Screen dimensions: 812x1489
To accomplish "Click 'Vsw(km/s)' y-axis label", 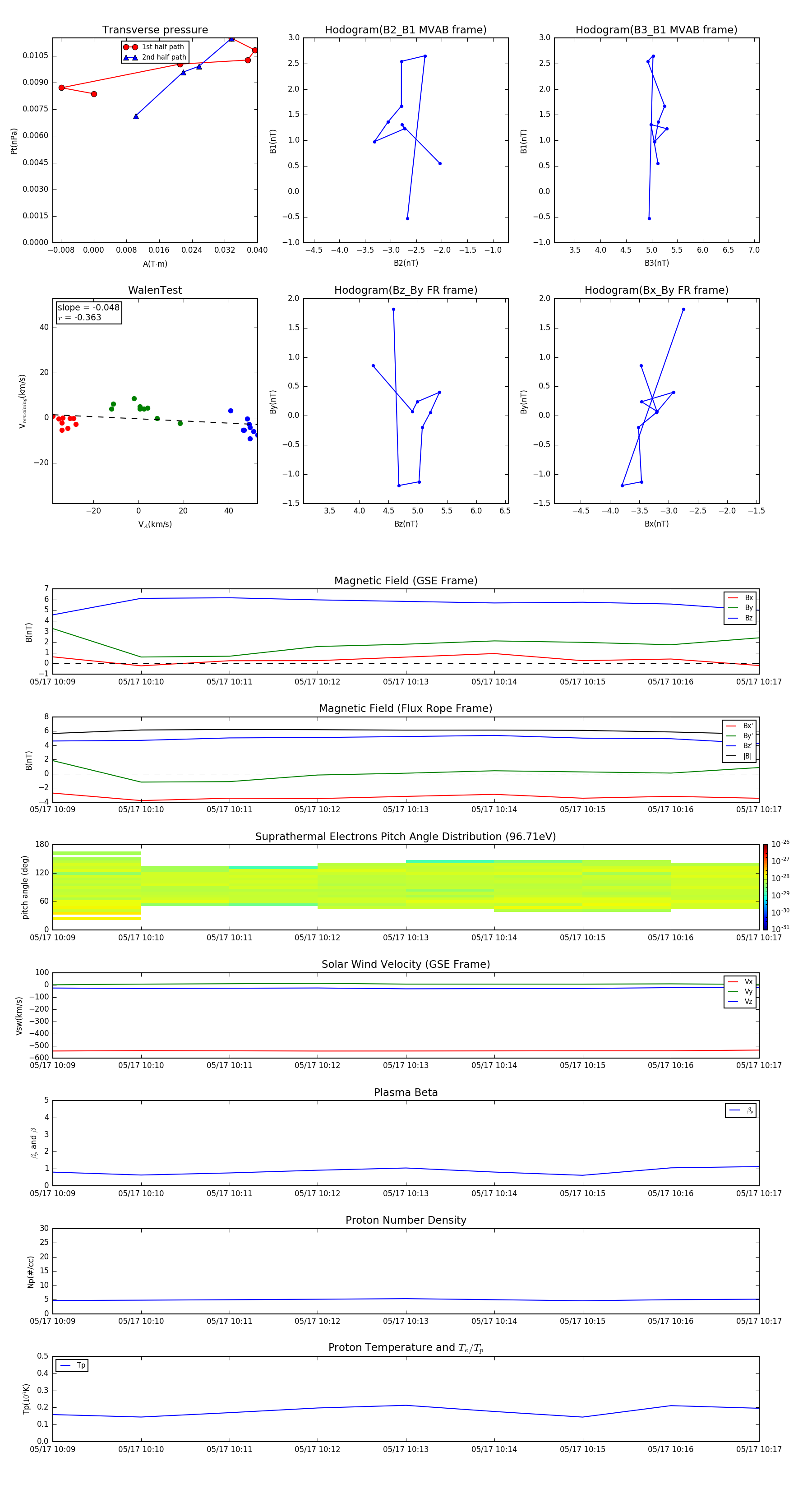I will tap(19, 1015).
